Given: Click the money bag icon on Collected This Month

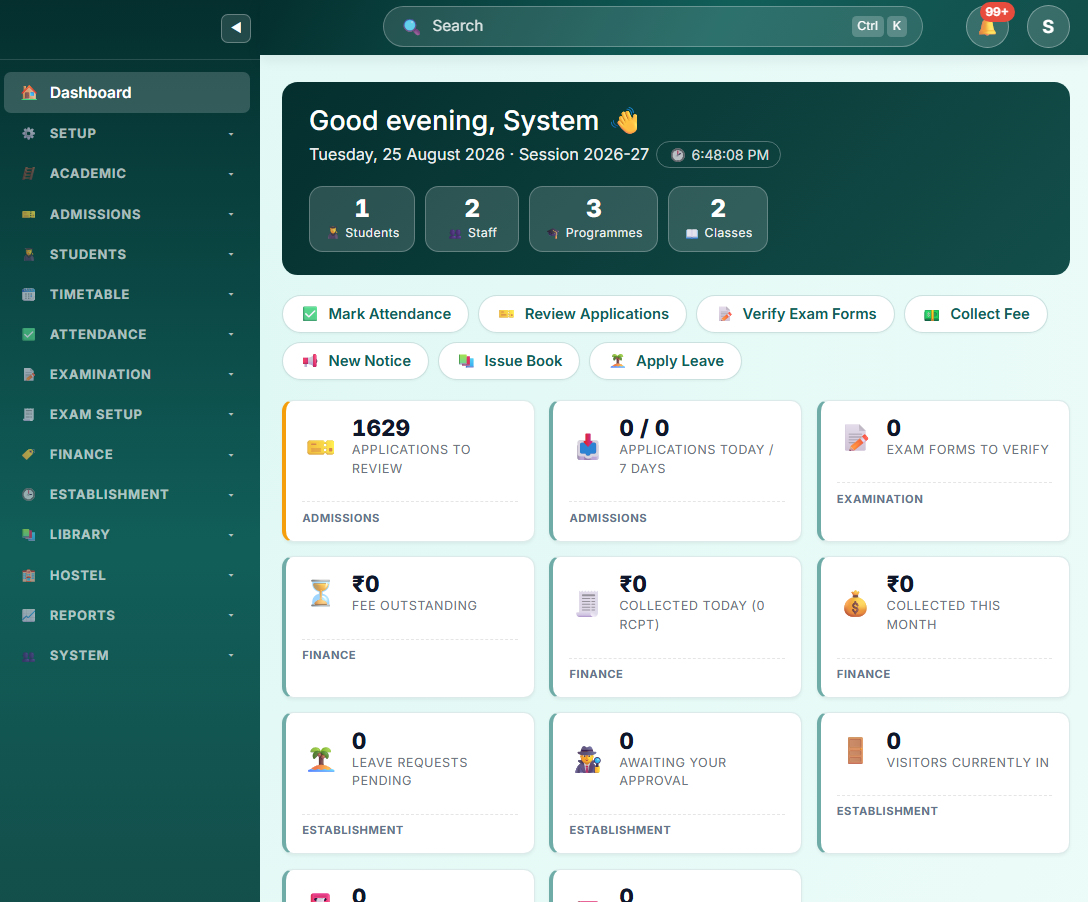Looking at the screenshot, I should (x=855, y=604).
